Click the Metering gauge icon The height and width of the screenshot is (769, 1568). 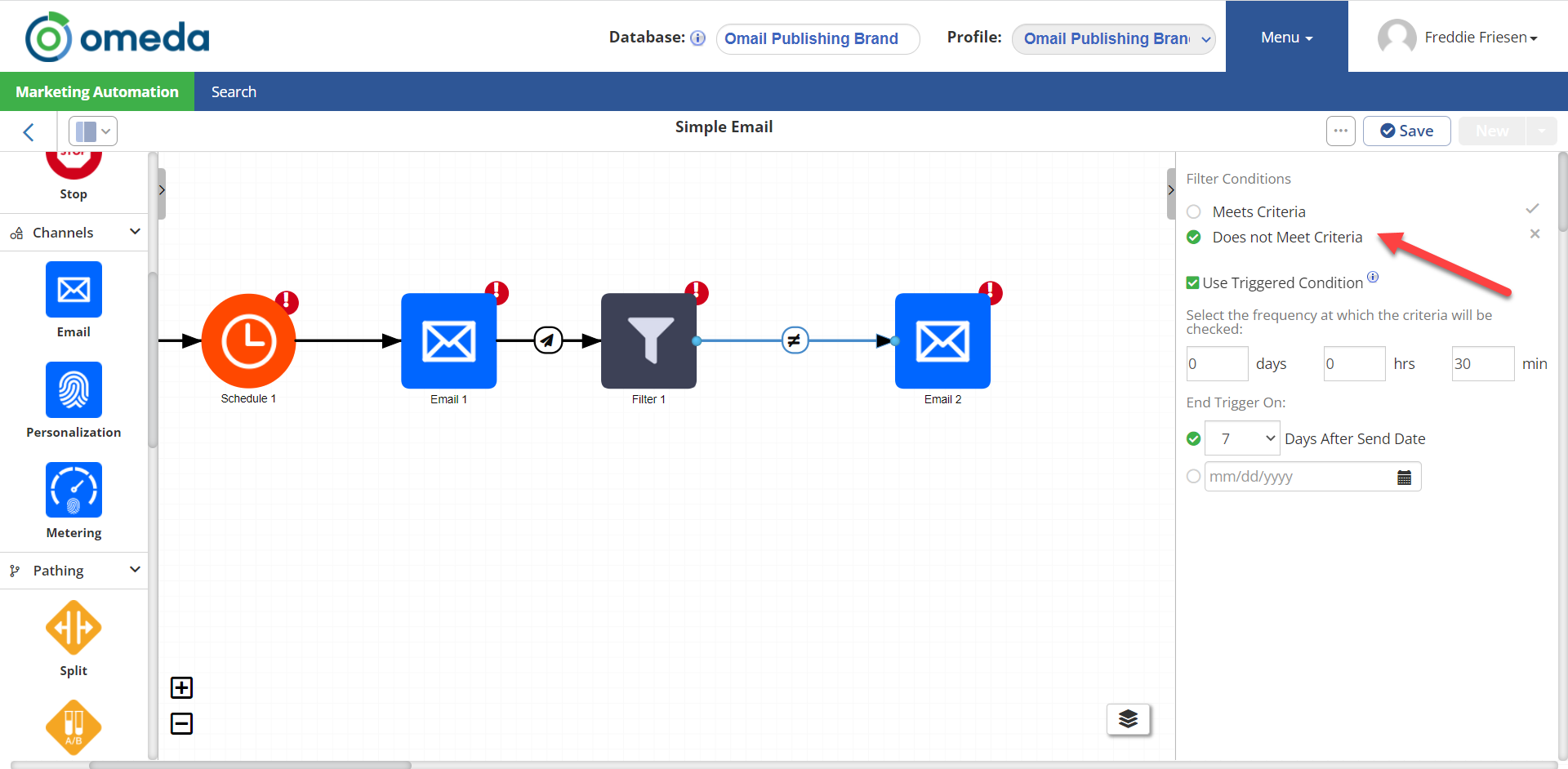click(x=73, y=490)
